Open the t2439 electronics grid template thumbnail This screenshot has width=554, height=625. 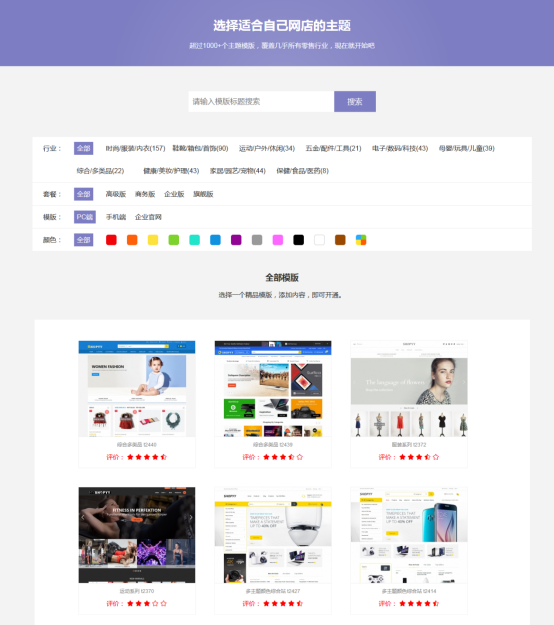pyautogui.click(x=273, y=389)
